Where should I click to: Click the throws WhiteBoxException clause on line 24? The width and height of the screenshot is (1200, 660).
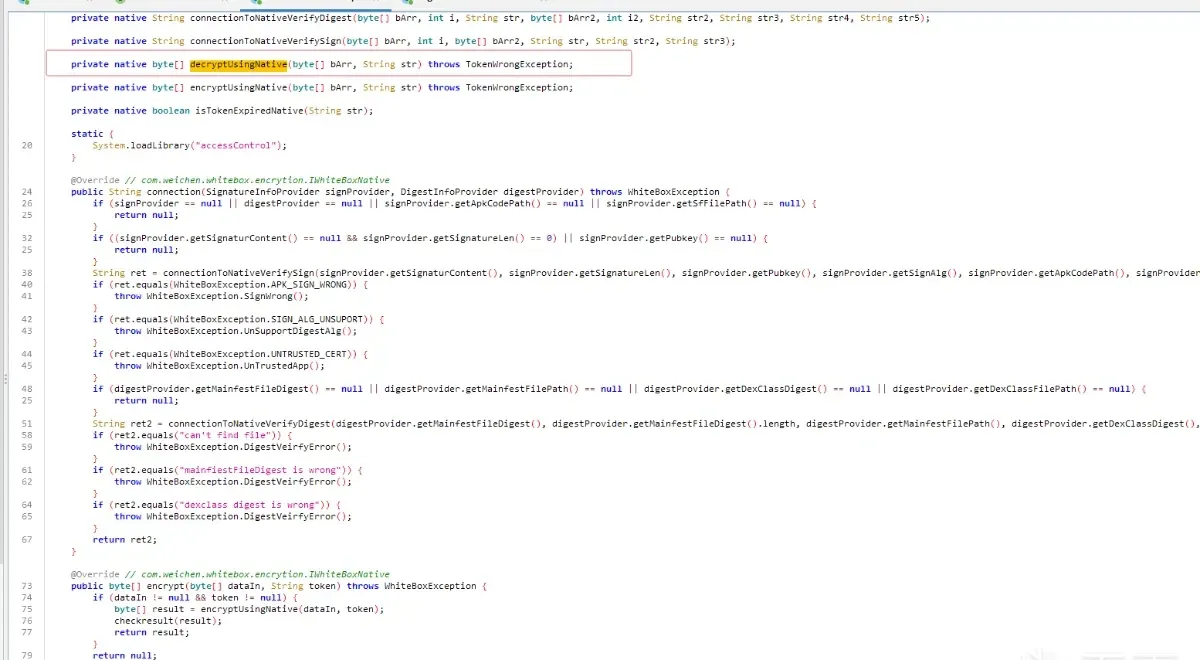point(655,191)
